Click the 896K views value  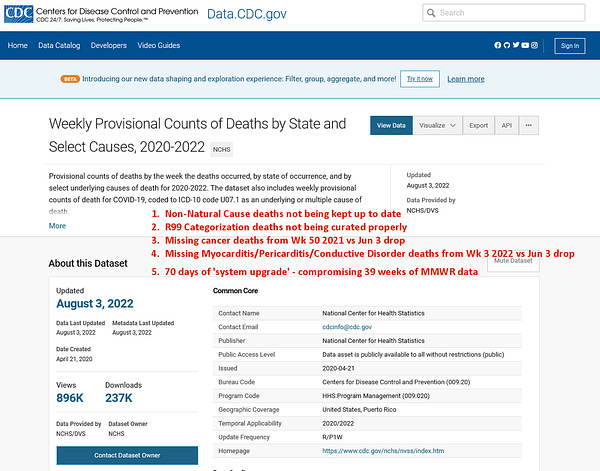coord(70,398)
